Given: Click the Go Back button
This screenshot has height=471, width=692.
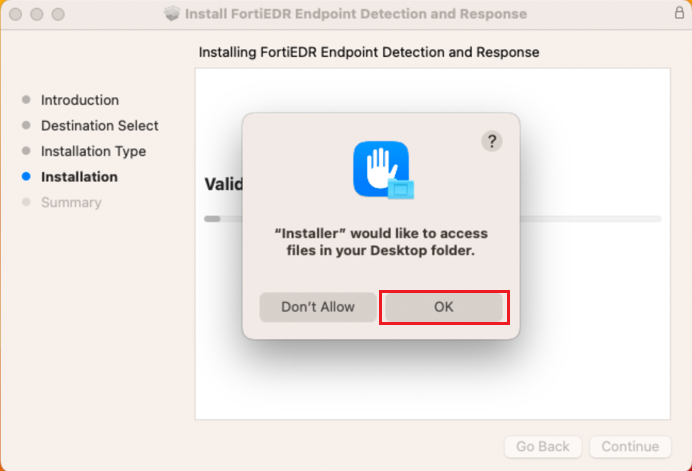Looking at the screenshot, I should pyautogui.click(x=543, y=447).
